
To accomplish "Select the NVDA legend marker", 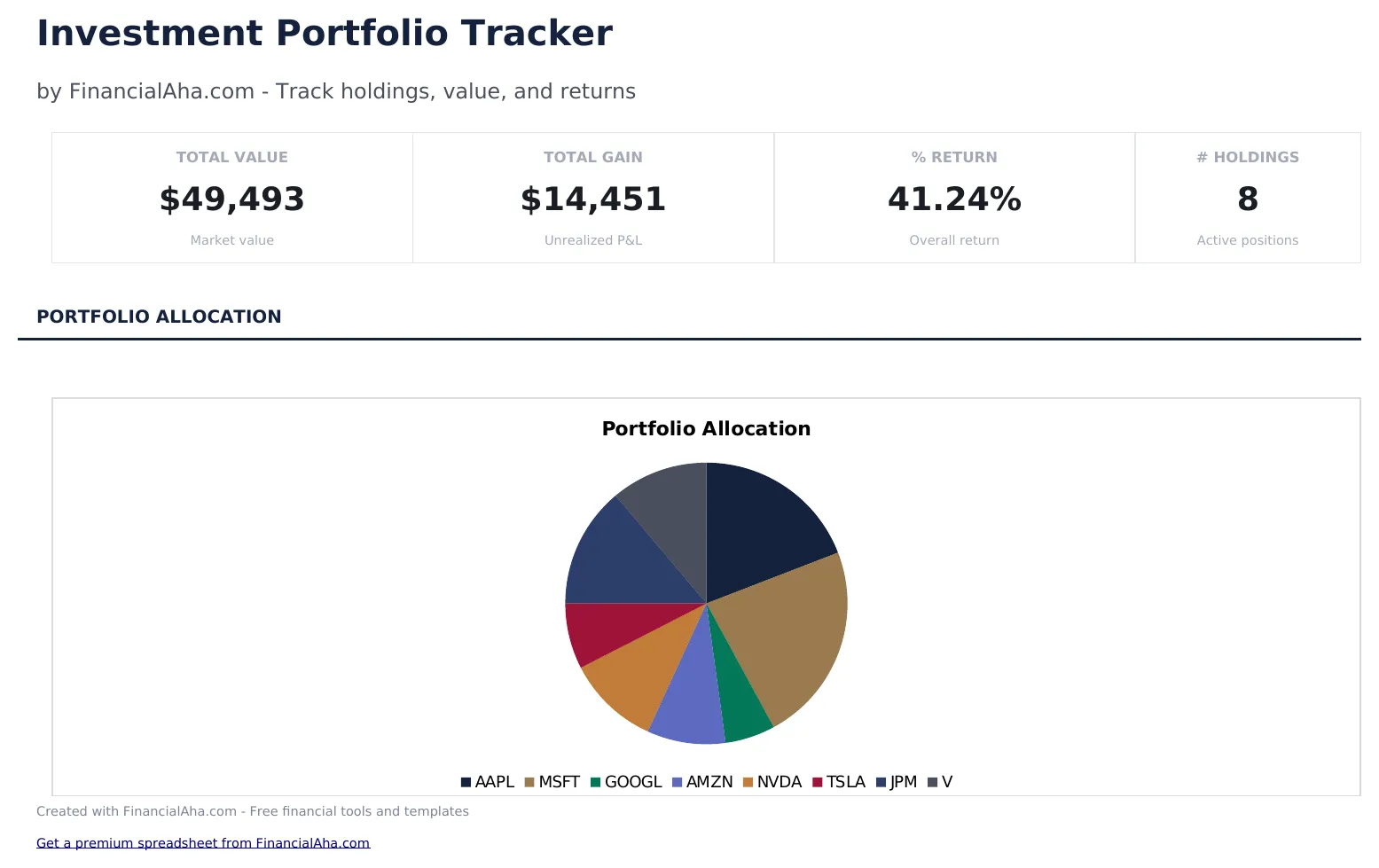I will pyautogui.click(x=747, y=782).
